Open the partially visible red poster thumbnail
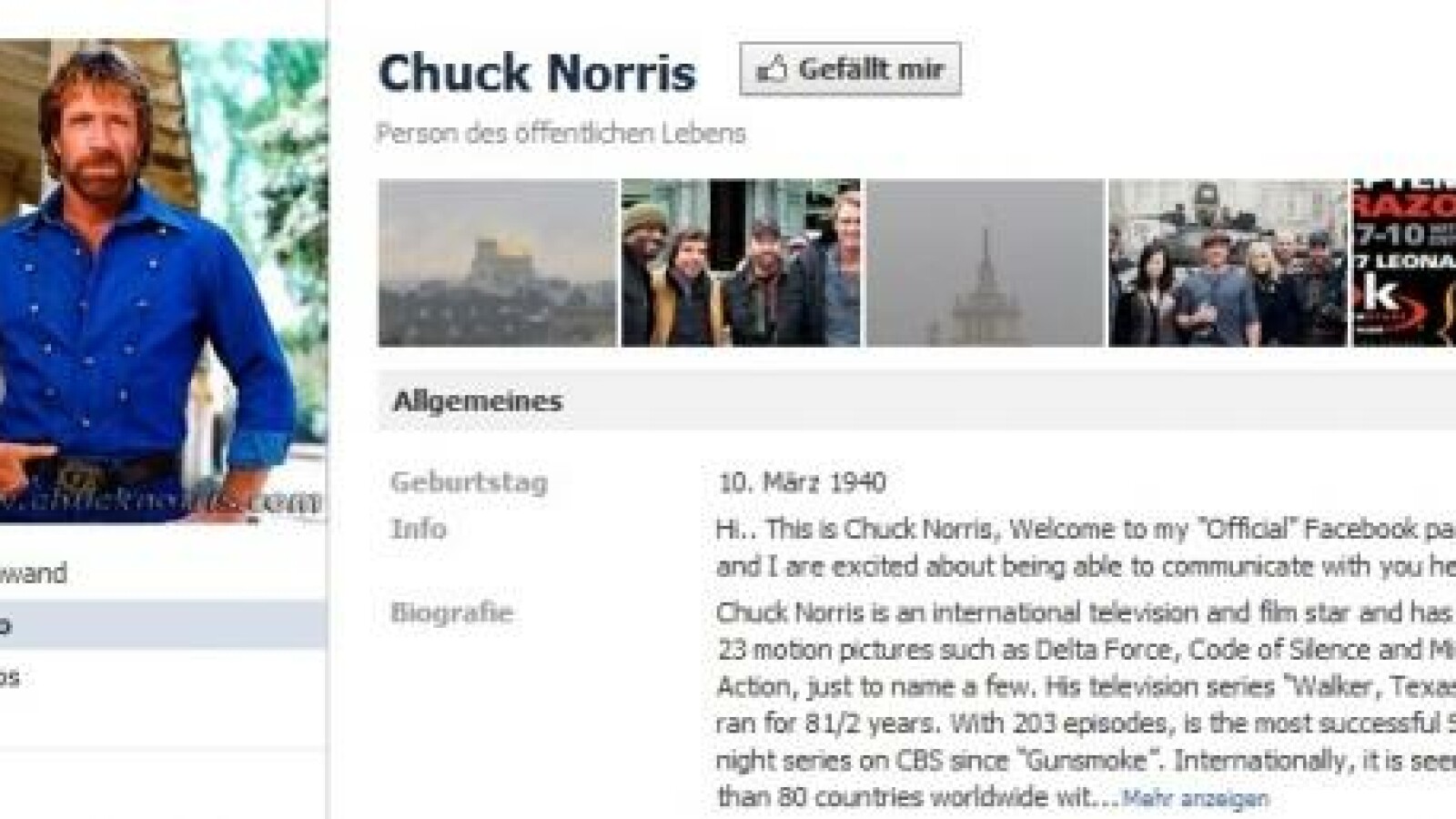The height and width of the screenshot is (819, 1456). 1404,263
